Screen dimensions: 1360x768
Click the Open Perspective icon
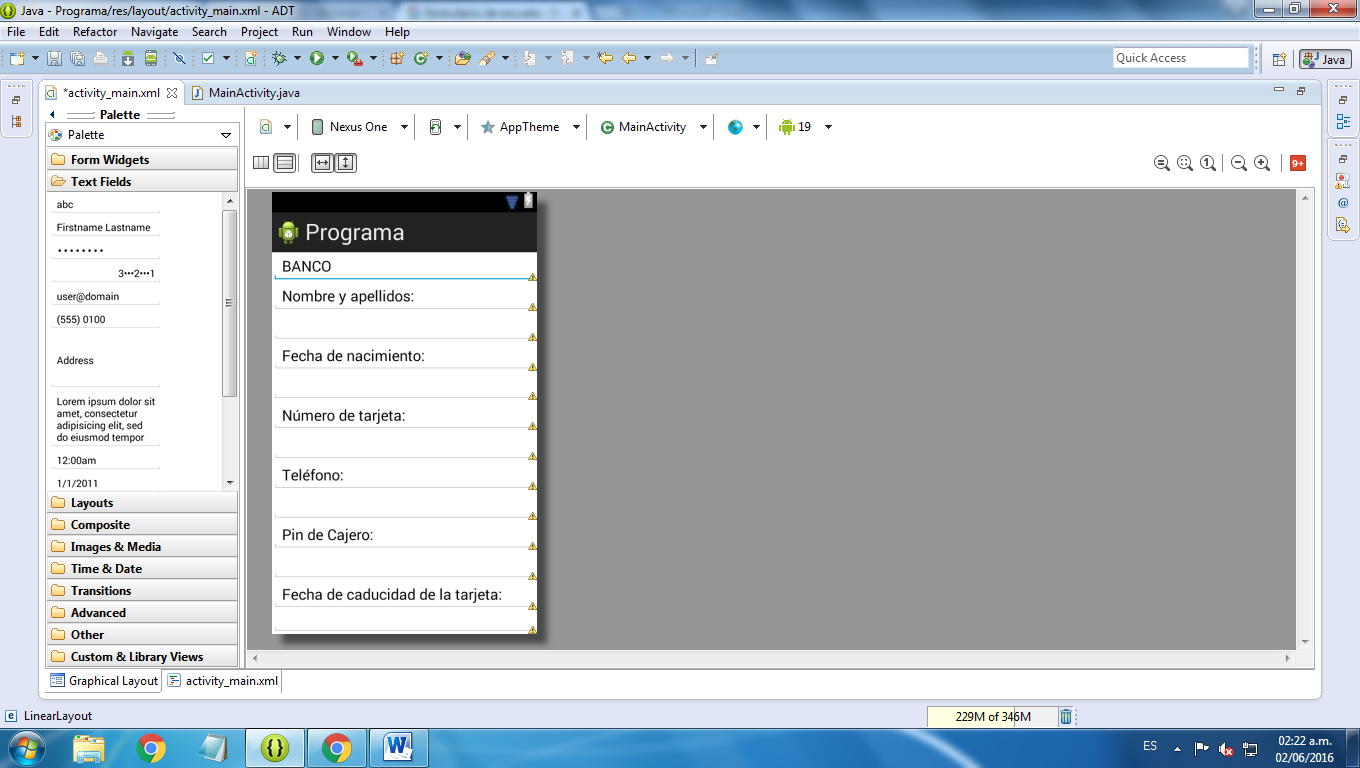click(1279, 59)
